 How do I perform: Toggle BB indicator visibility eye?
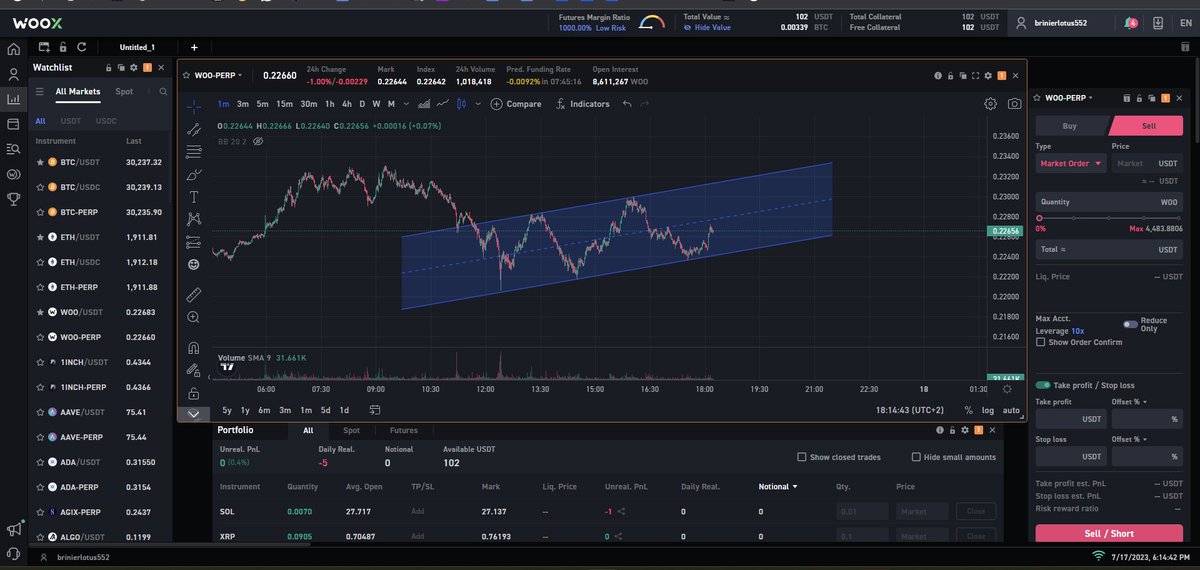258,141
